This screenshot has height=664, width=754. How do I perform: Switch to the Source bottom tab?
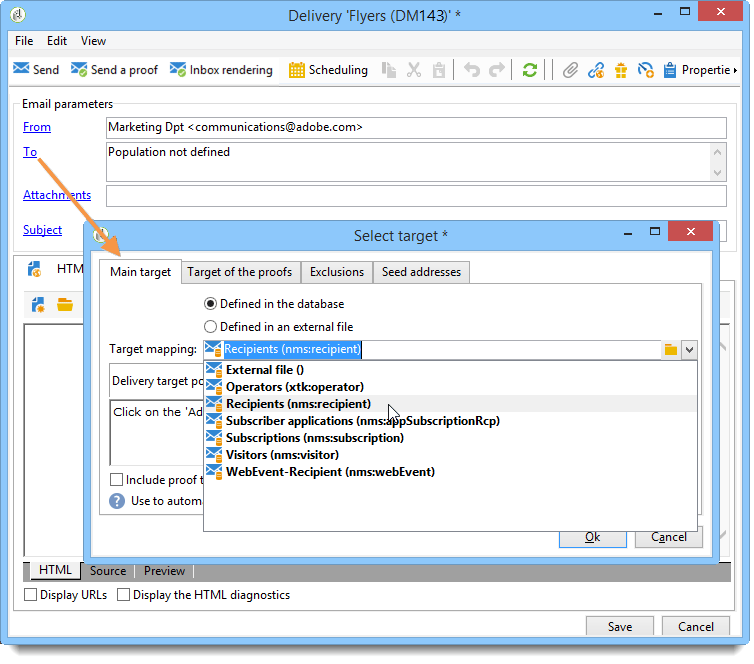click(108, 571)
